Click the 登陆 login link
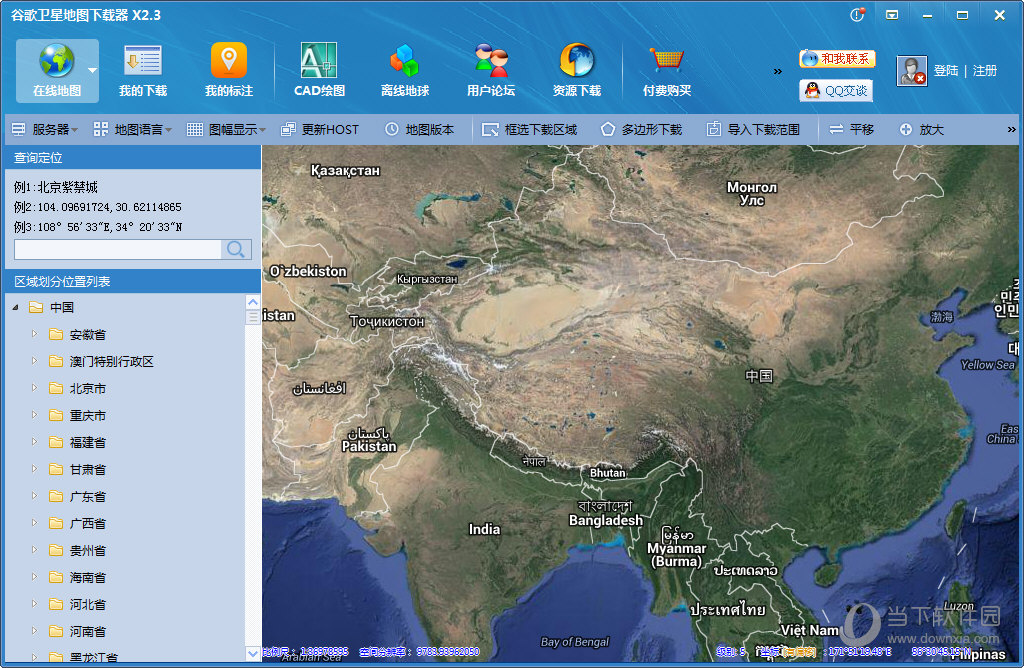The image size is (1024, 668). [x=946, y=71]
